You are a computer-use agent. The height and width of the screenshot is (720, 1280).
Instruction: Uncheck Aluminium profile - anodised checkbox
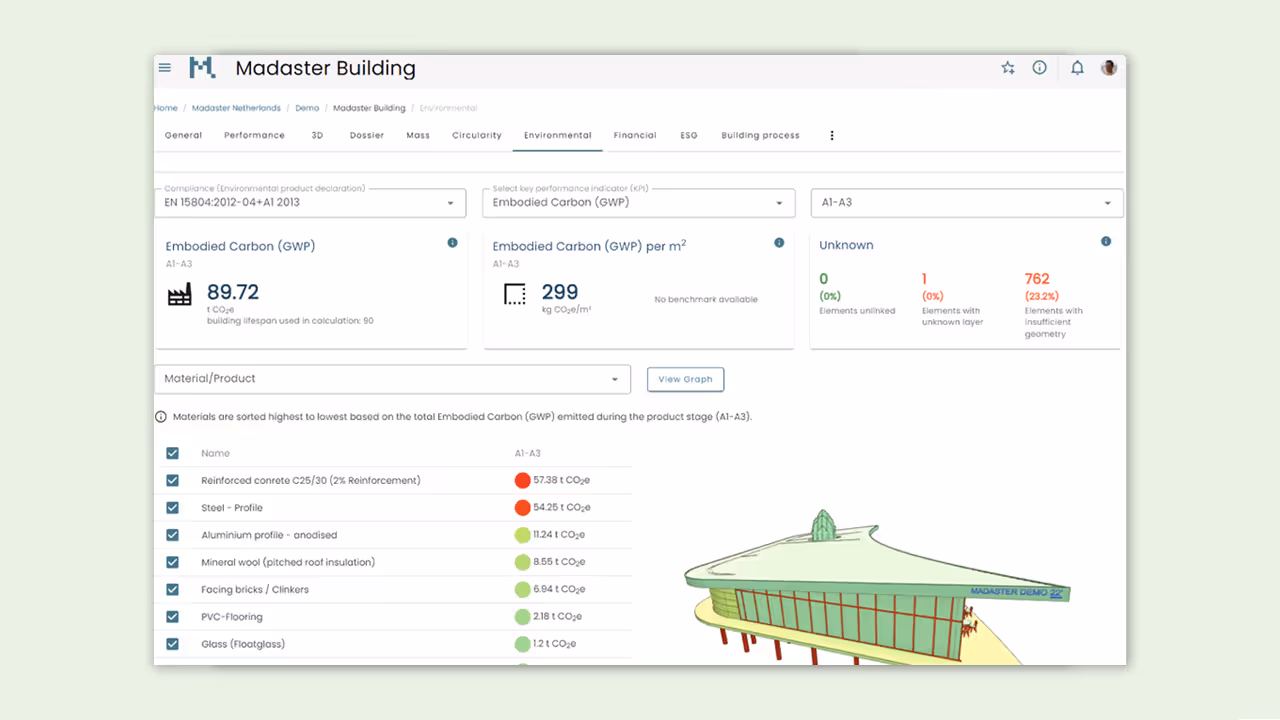[172, 535]
